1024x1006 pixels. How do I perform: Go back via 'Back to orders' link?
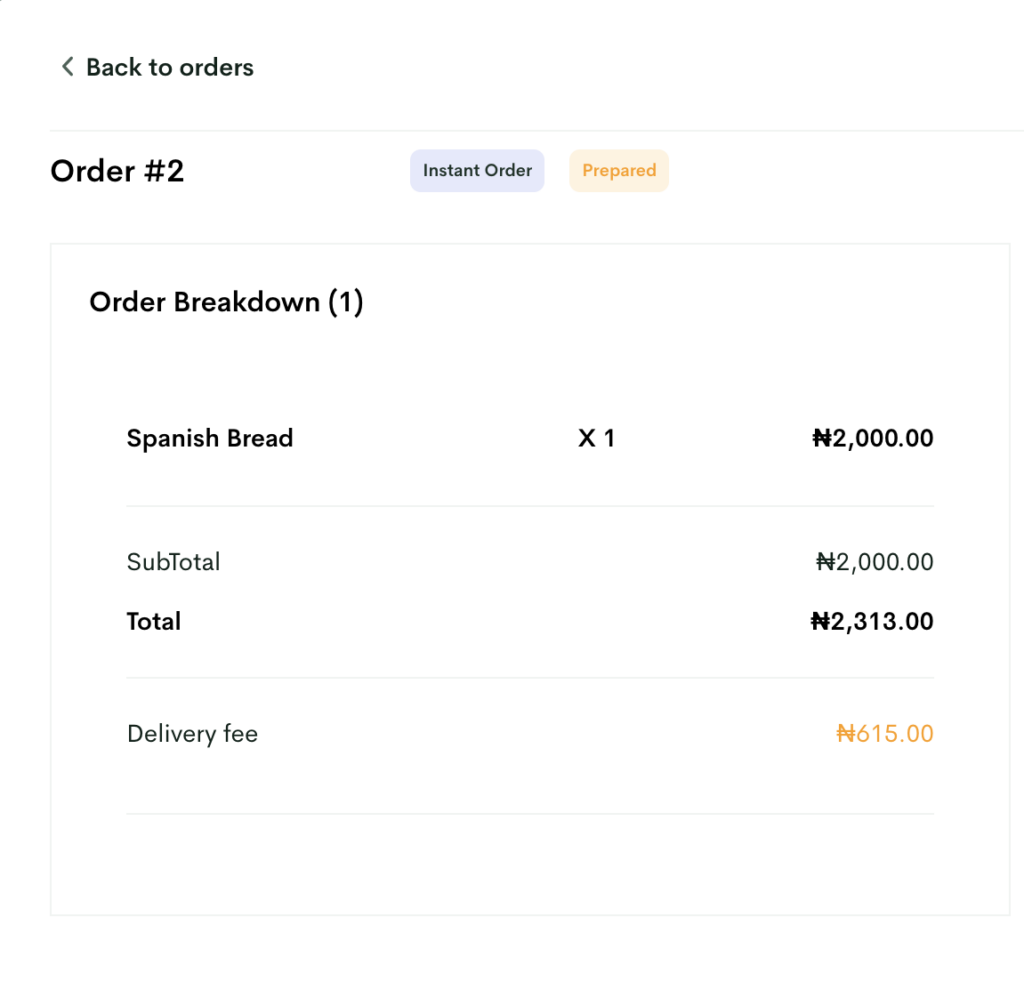click(x=157, y=67)
